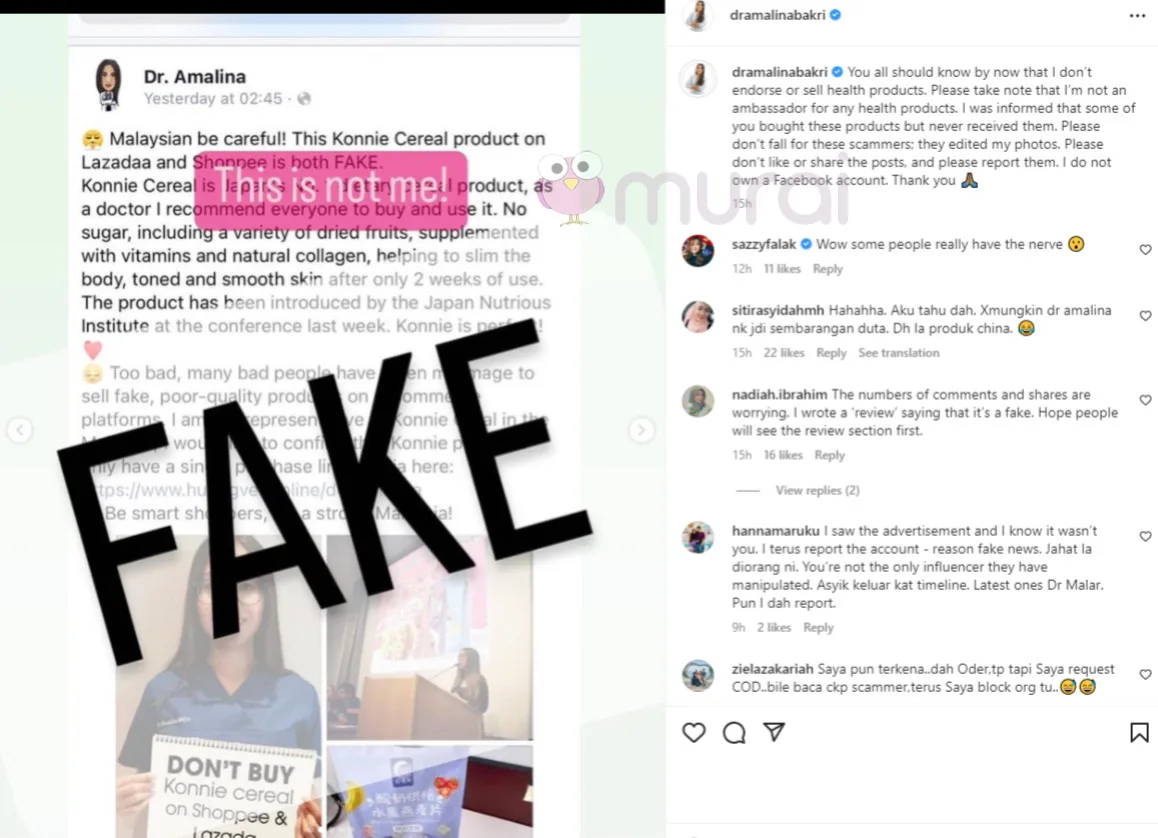Open comment box via speech bubble icon
Viewport: 1158px width, 838px height.
pos(734,732)
